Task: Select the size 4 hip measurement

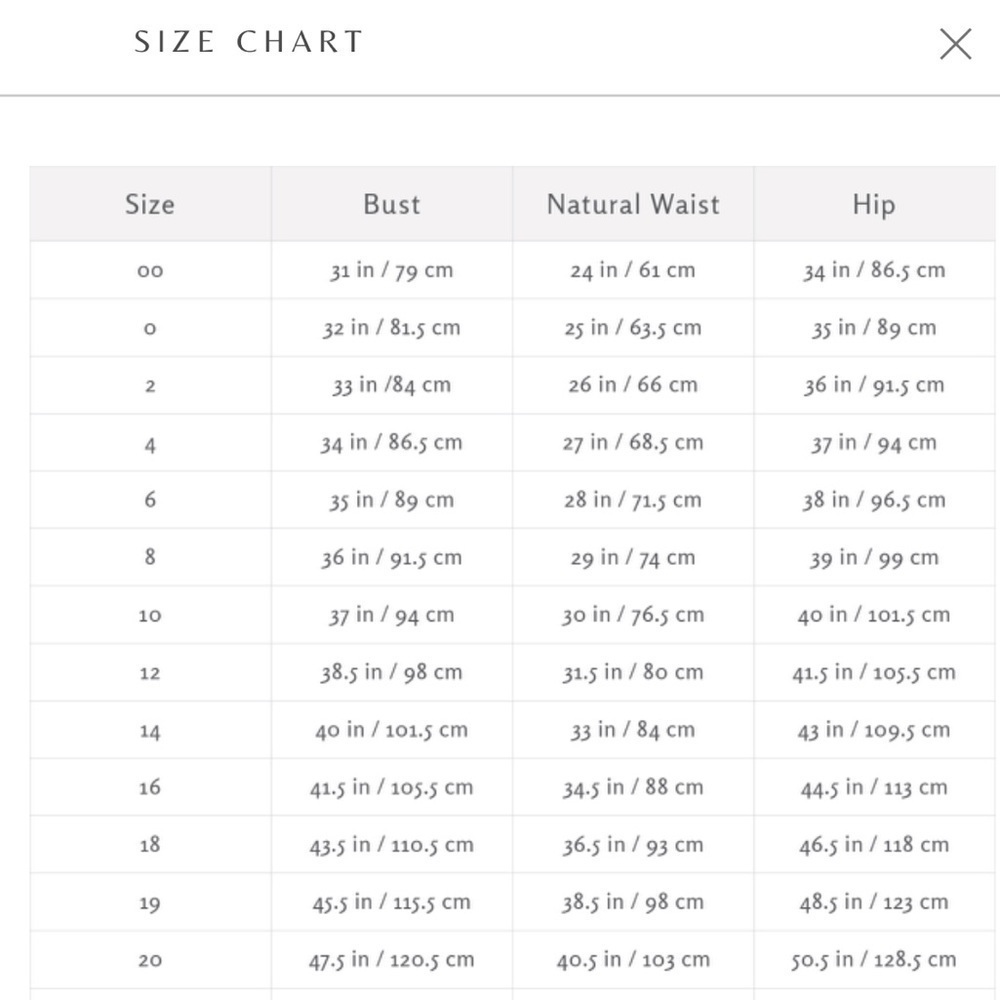Action: pos(874,443)
